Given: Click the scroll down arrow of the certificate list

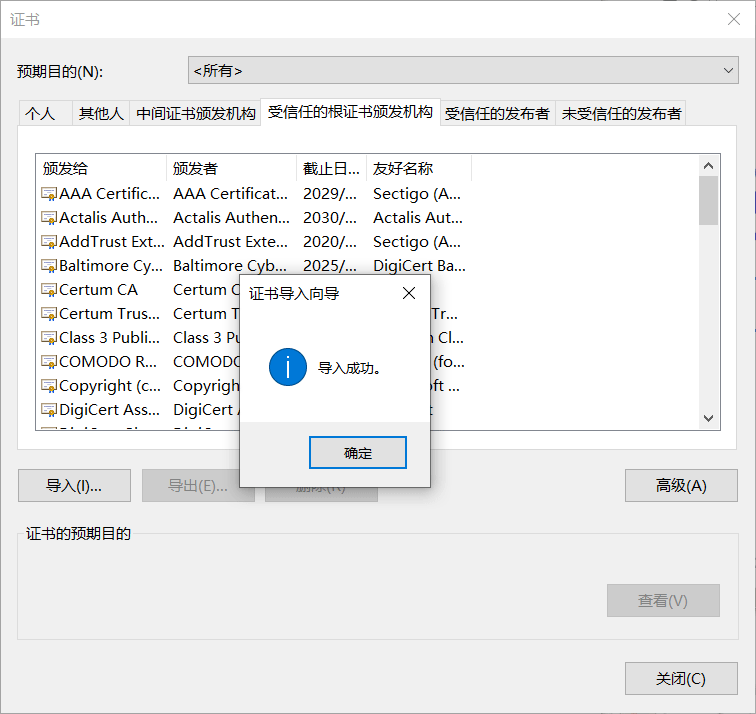Looking at the screenshot, I should coord(708,418).
